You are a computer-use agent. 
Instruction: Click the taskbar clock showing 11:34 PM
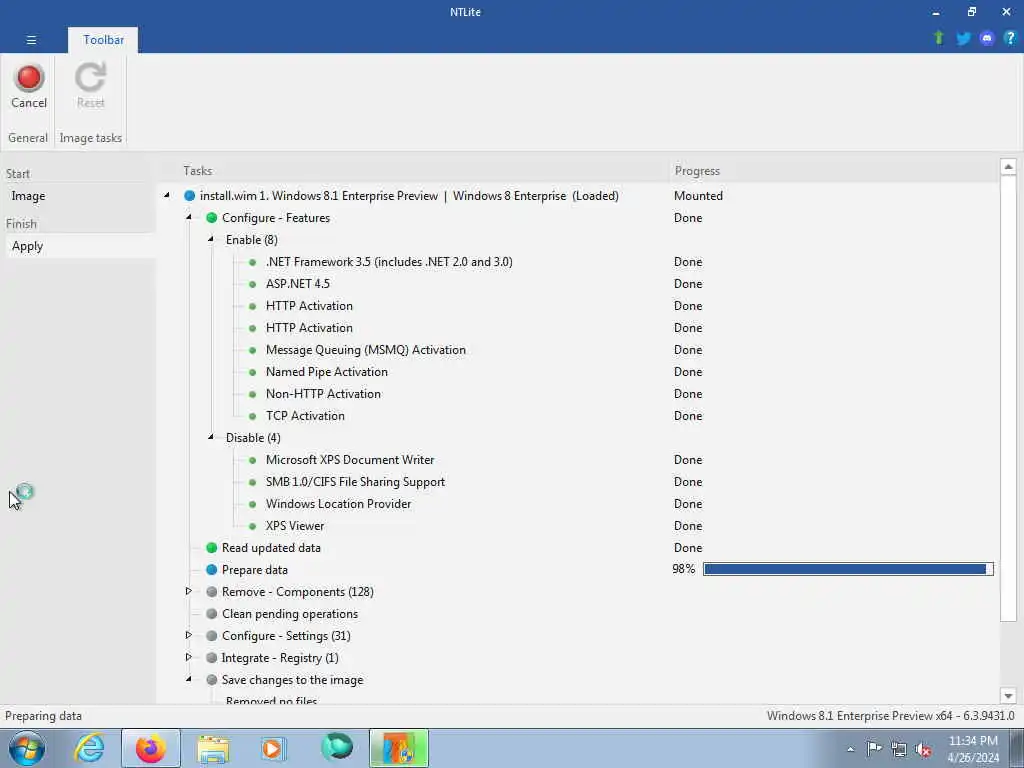(x=973, y=749)
